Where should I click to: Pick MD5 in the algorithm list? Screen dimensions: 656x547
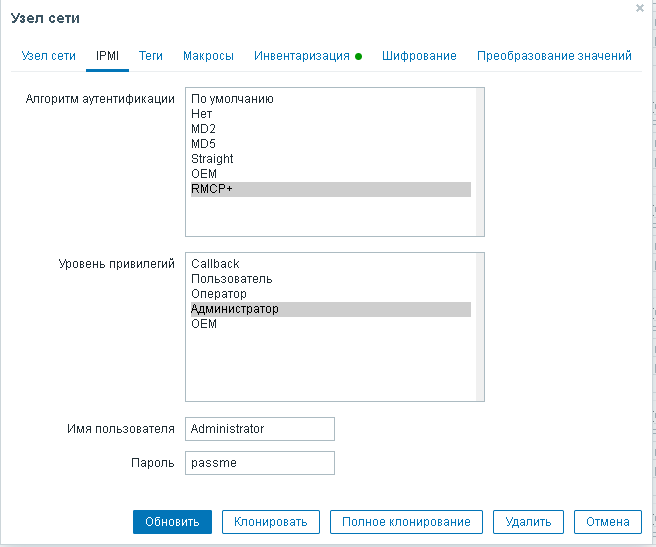pos(203,144)
